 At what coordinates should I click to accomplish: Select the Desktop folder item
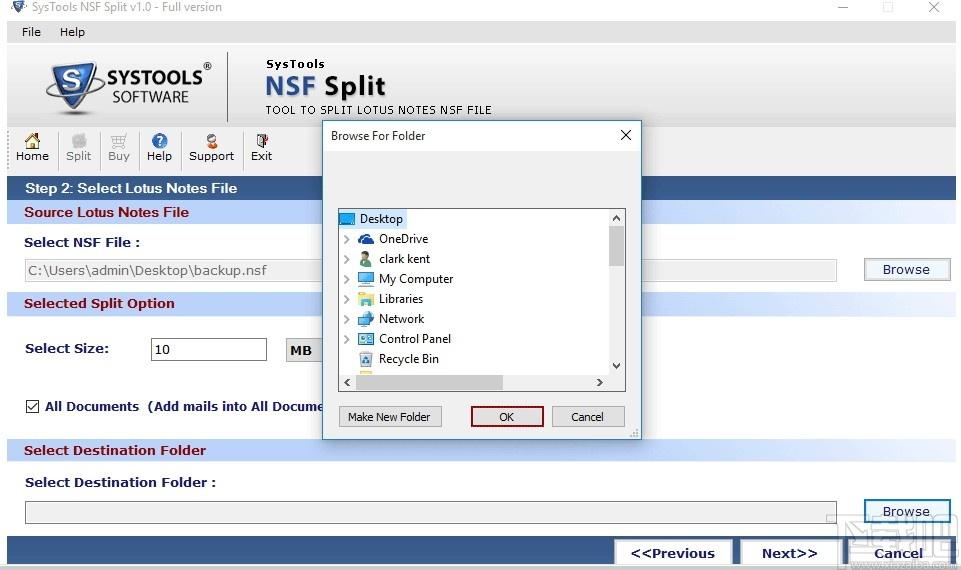point(372,219)
